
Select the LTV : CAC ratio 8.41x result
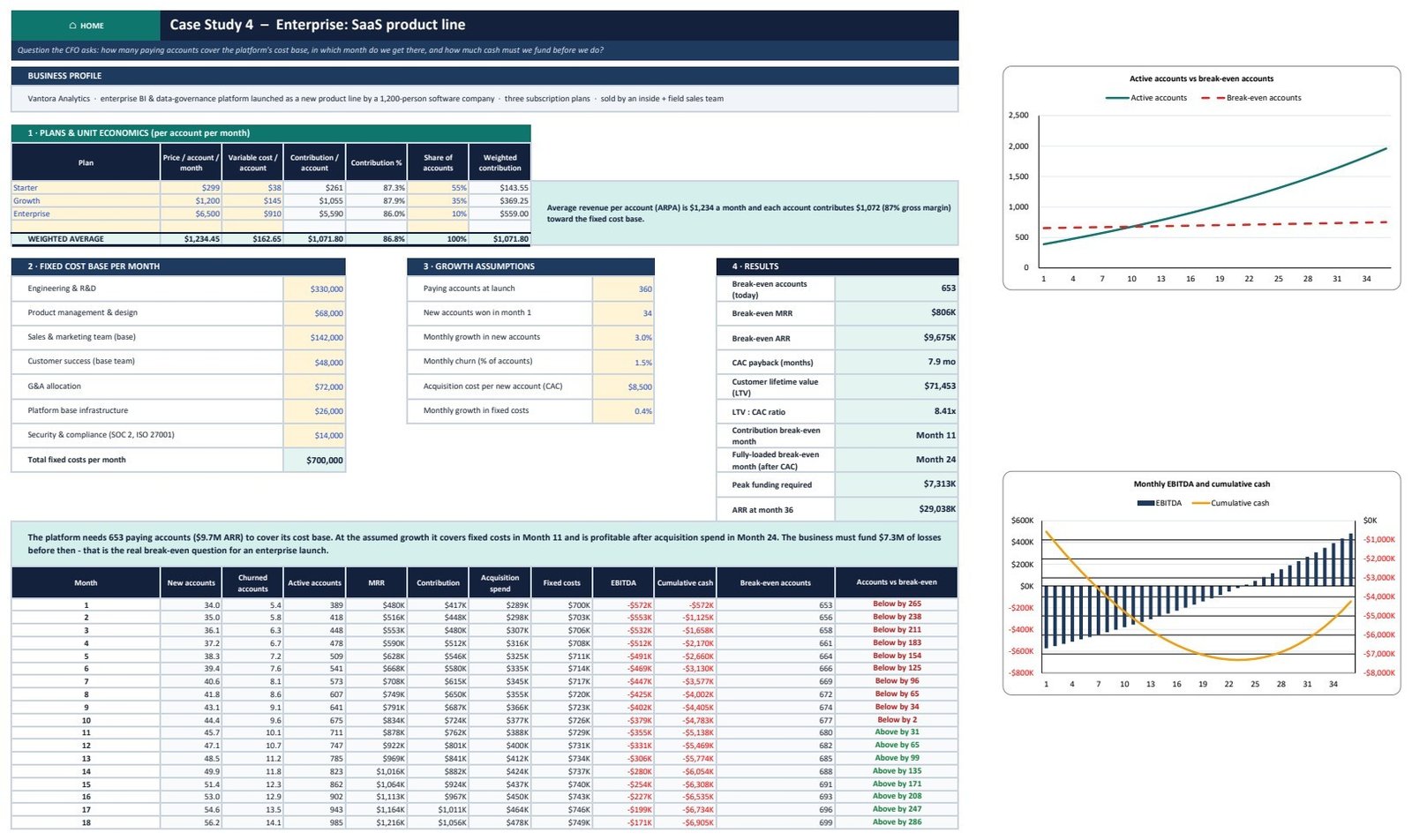coord(897,411)
